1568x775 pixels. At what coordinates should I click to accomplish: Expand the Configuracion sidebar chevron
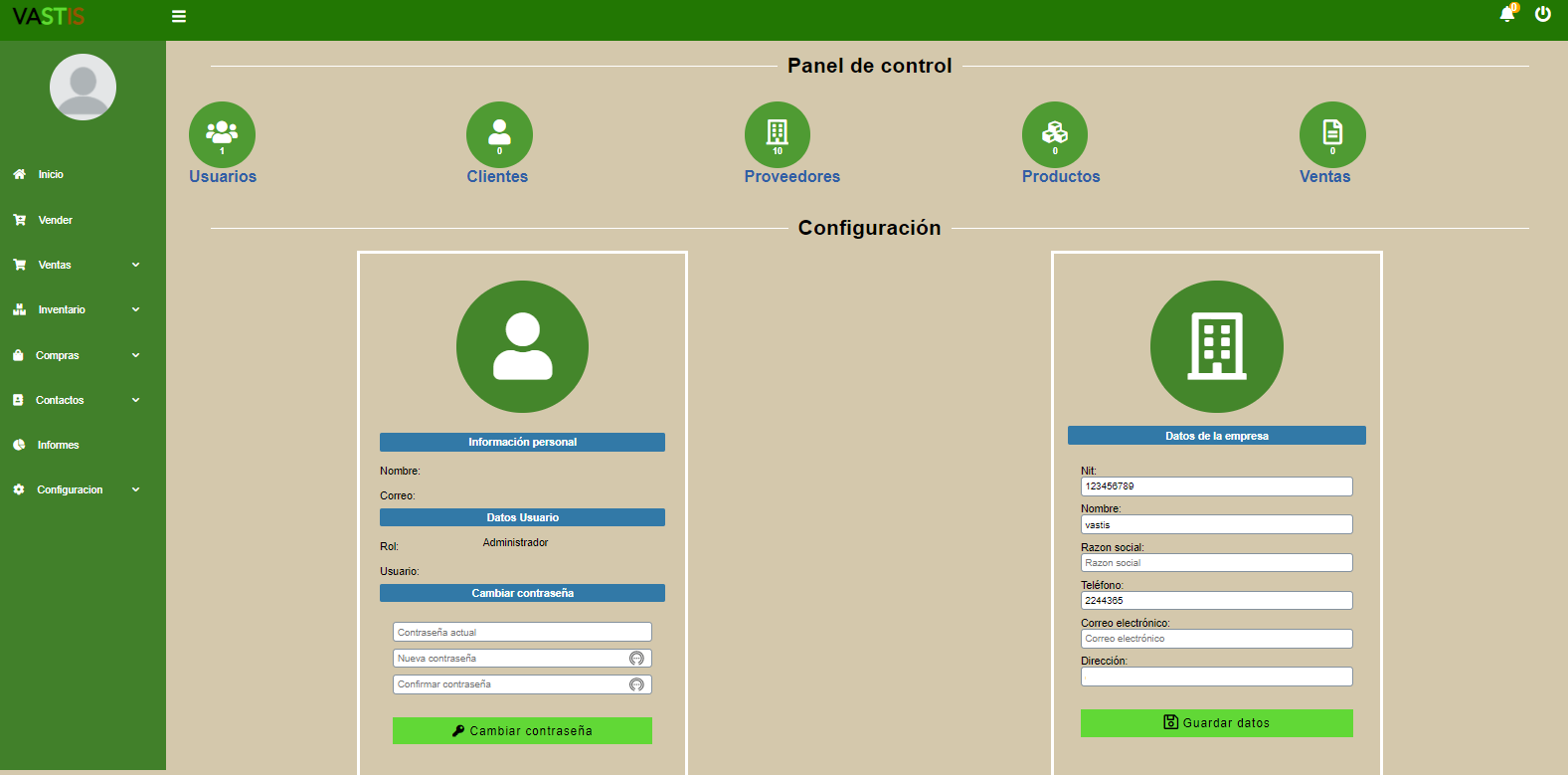136,489
